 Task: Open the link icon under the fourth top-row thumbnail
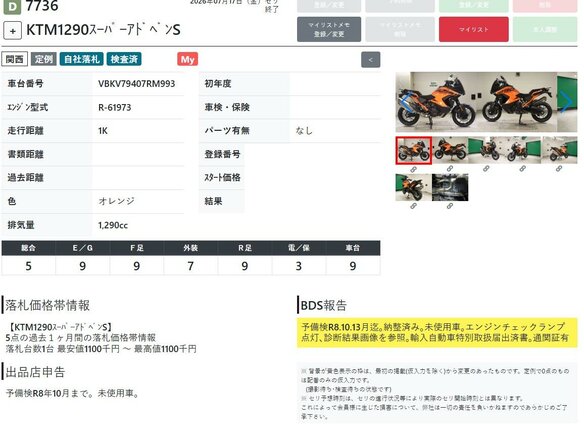pos(523,169)
